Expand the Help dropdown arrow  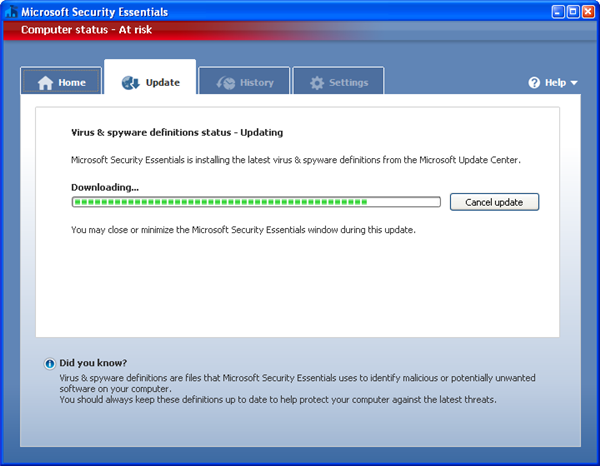[574, 83]
